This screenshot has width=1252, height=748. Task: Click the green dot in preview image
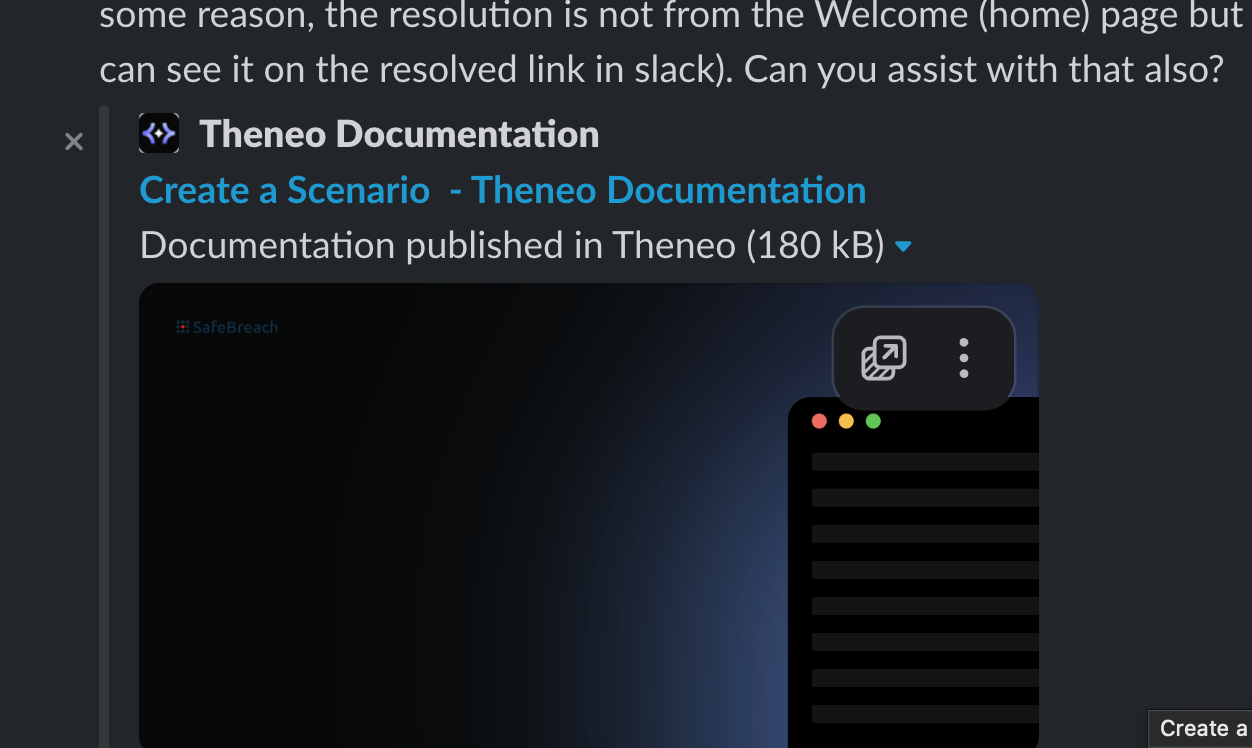pos(873,421)
